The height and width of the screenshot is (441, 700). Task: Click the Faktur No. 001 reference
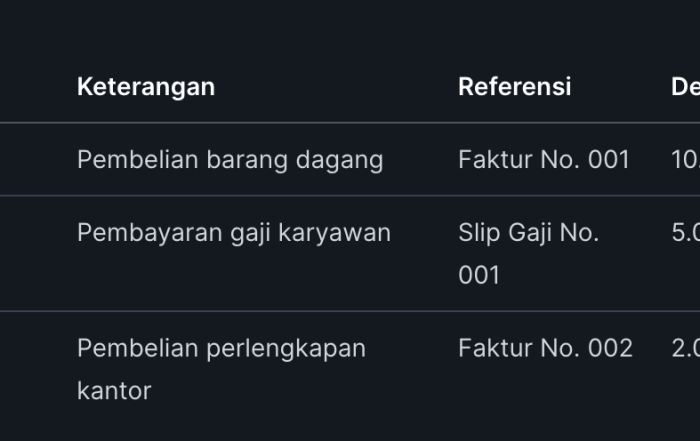point(544,160)
